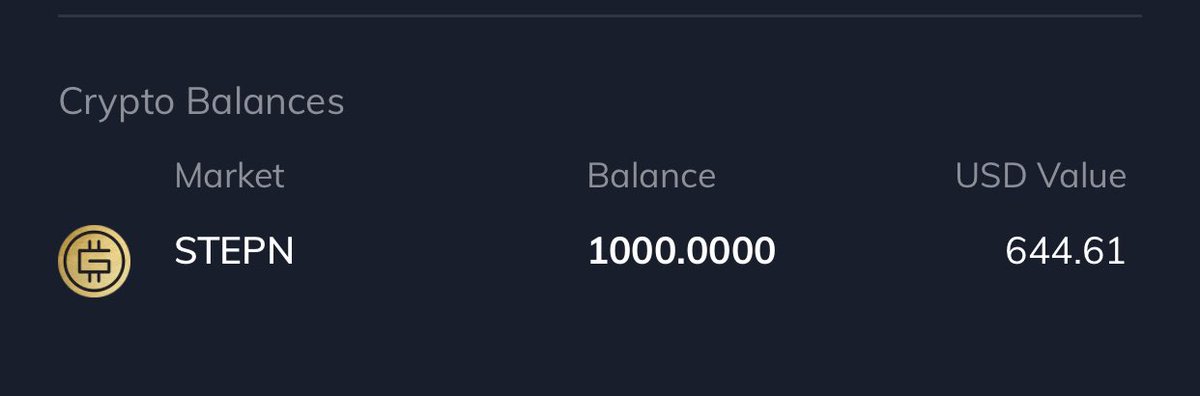Choose the Market header label
This screenshot has width=1200, height=396.
229,176
